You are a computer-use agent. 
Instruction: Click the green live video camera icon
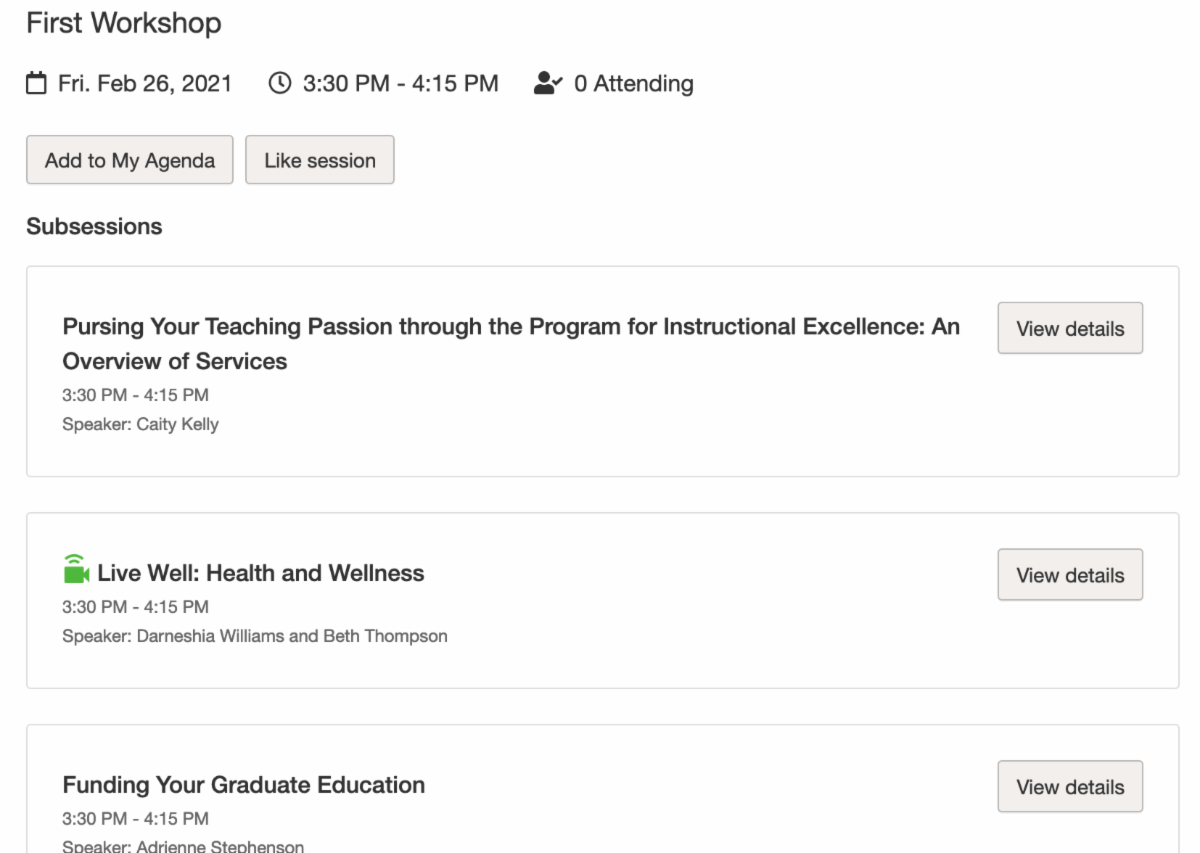76,570
